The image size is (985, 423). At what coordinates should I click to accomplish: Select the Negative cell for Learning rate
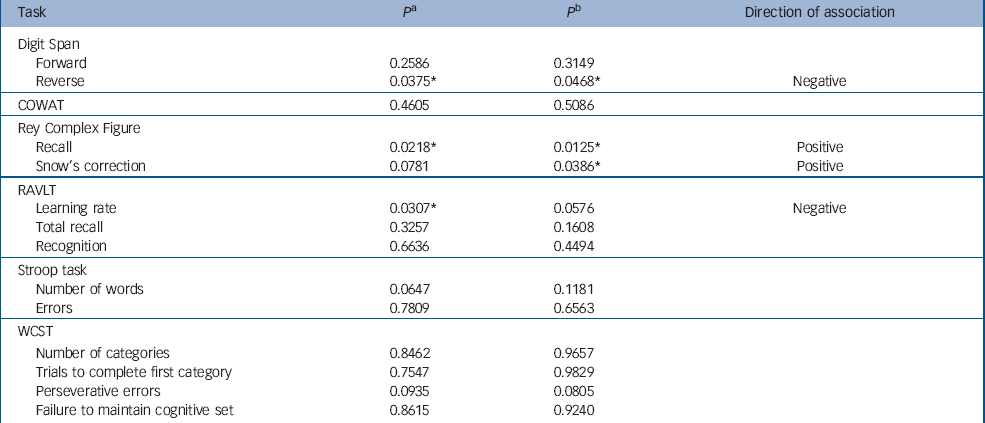click(819, 208)
